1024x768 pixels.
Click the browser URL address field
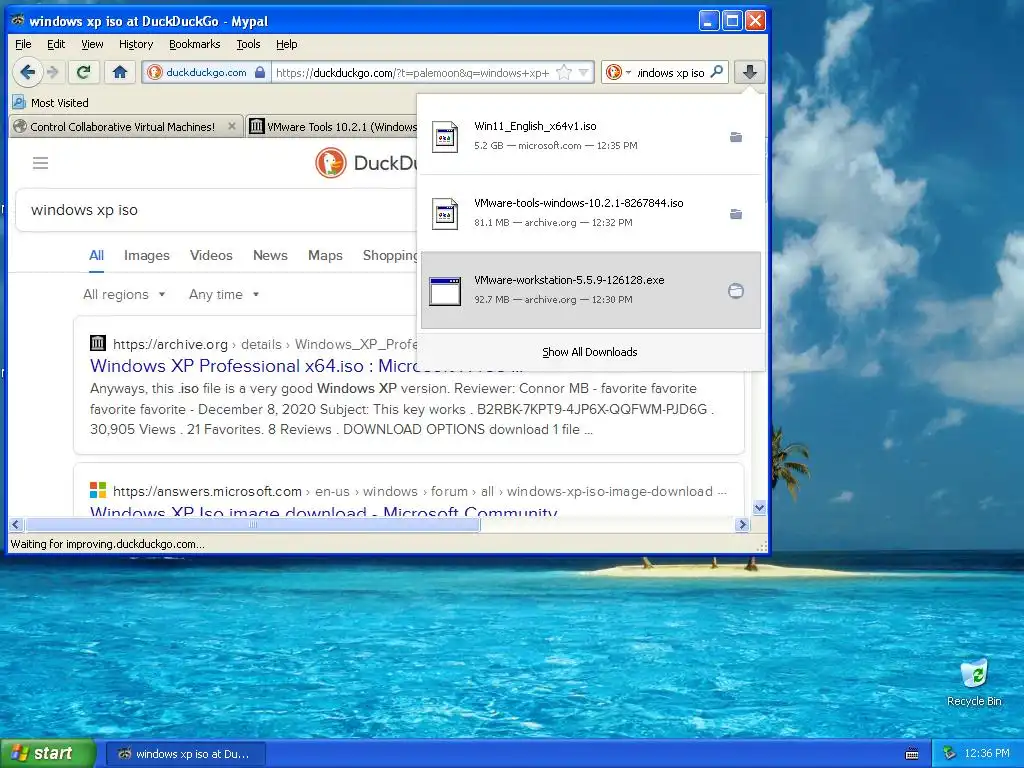click(411, 72)
